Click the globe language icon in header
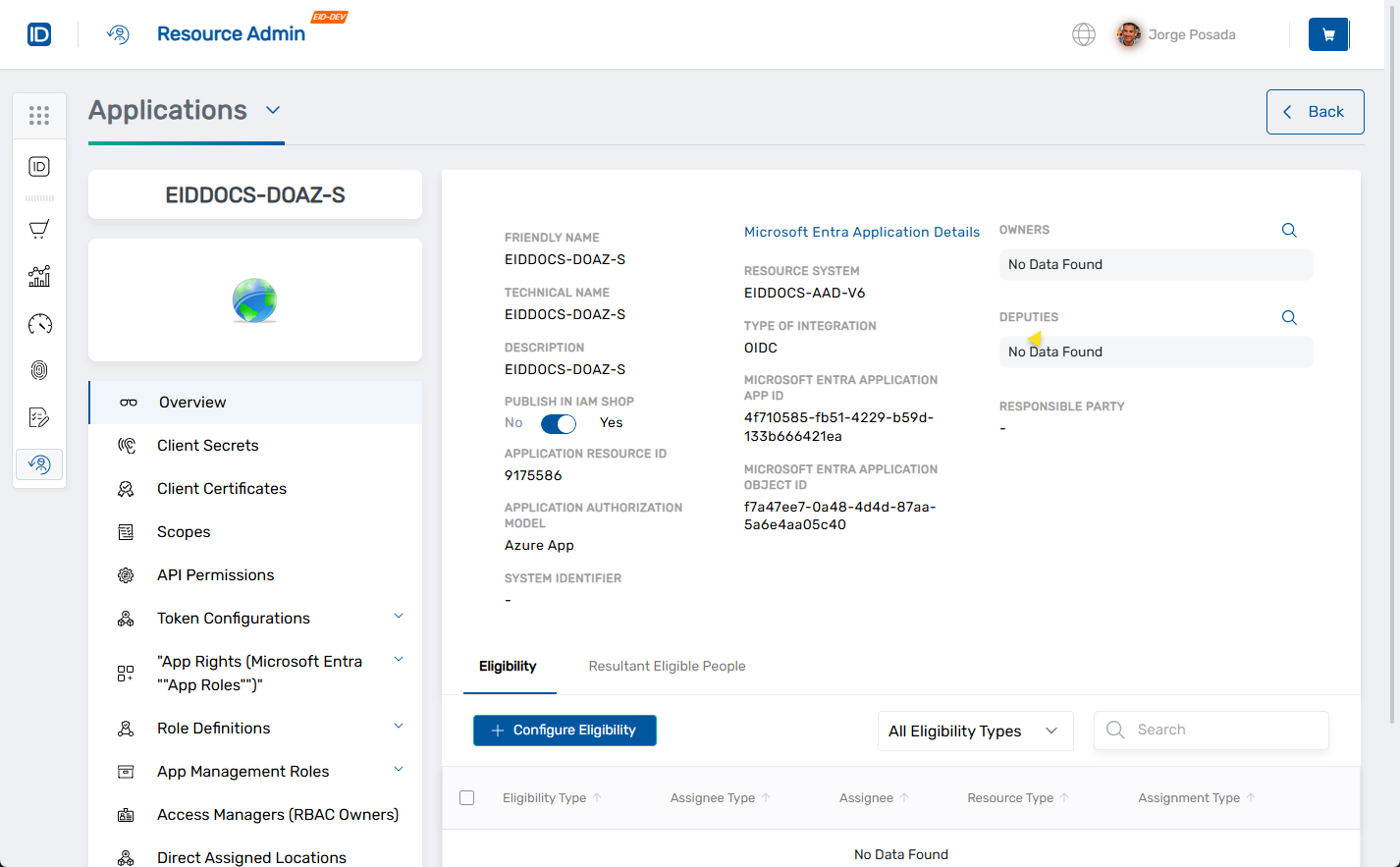 click(1084, 33)
